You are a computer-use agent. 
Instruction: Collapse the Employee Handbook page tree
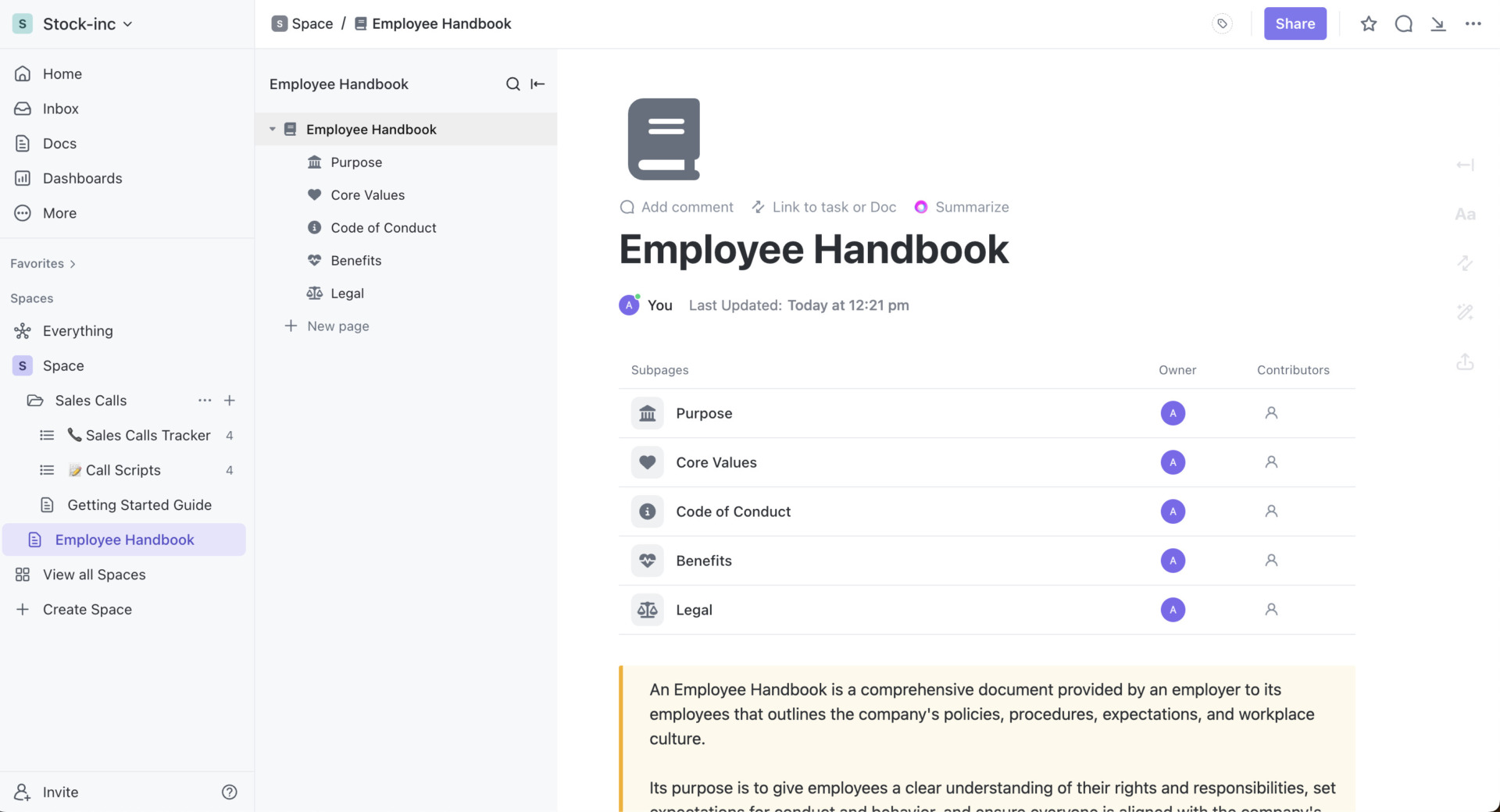(x=273, y=130)
